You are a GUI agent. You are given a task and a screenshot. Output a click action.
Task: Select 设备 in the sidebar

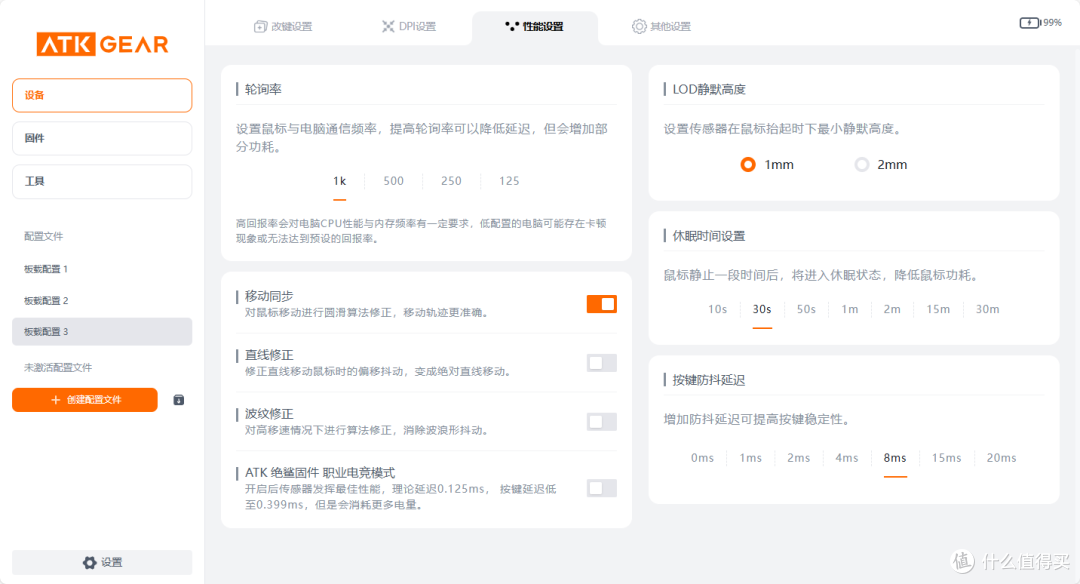click(102, 95)
